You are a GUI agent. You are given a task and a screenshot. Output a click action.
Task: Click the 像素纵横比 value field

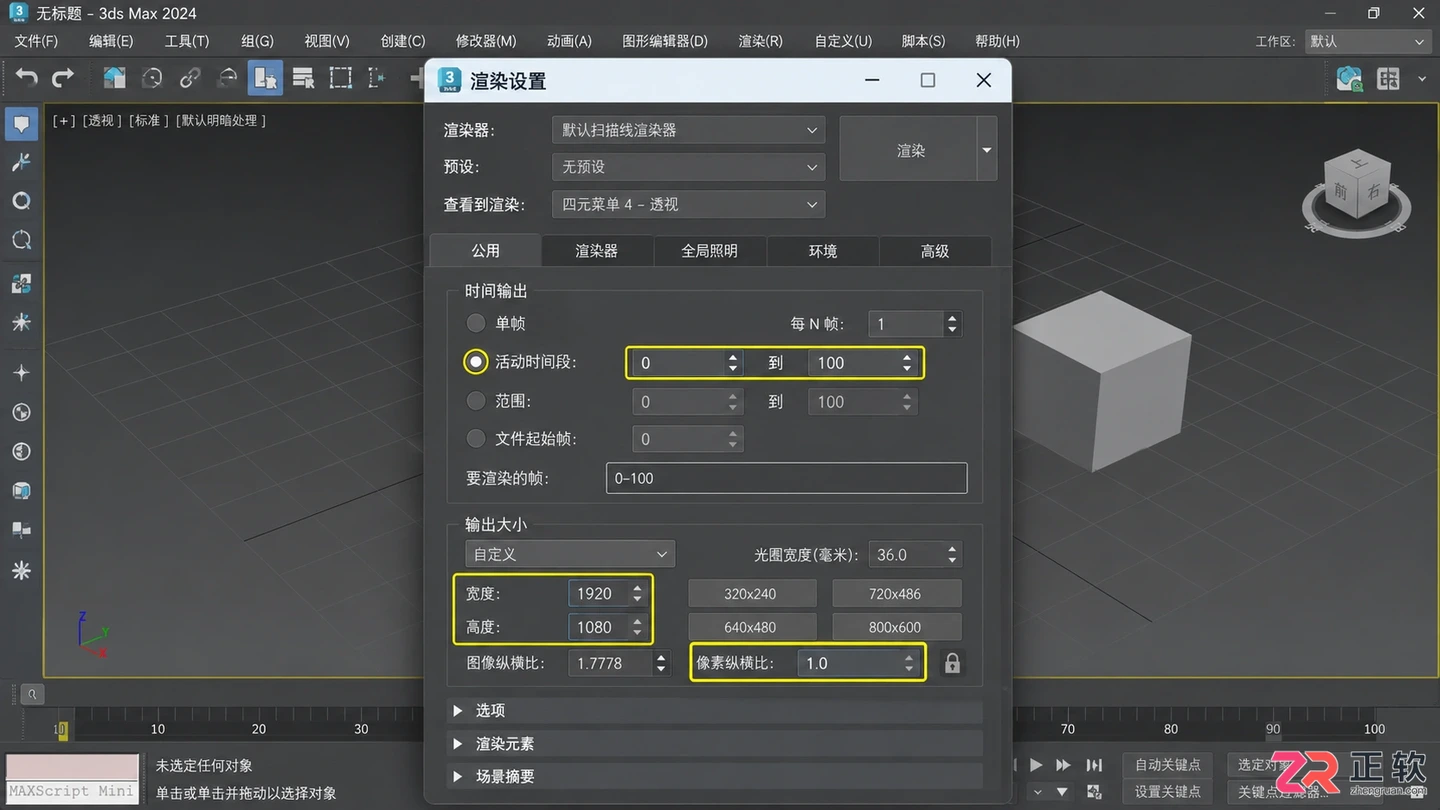[x=850, y=663]
